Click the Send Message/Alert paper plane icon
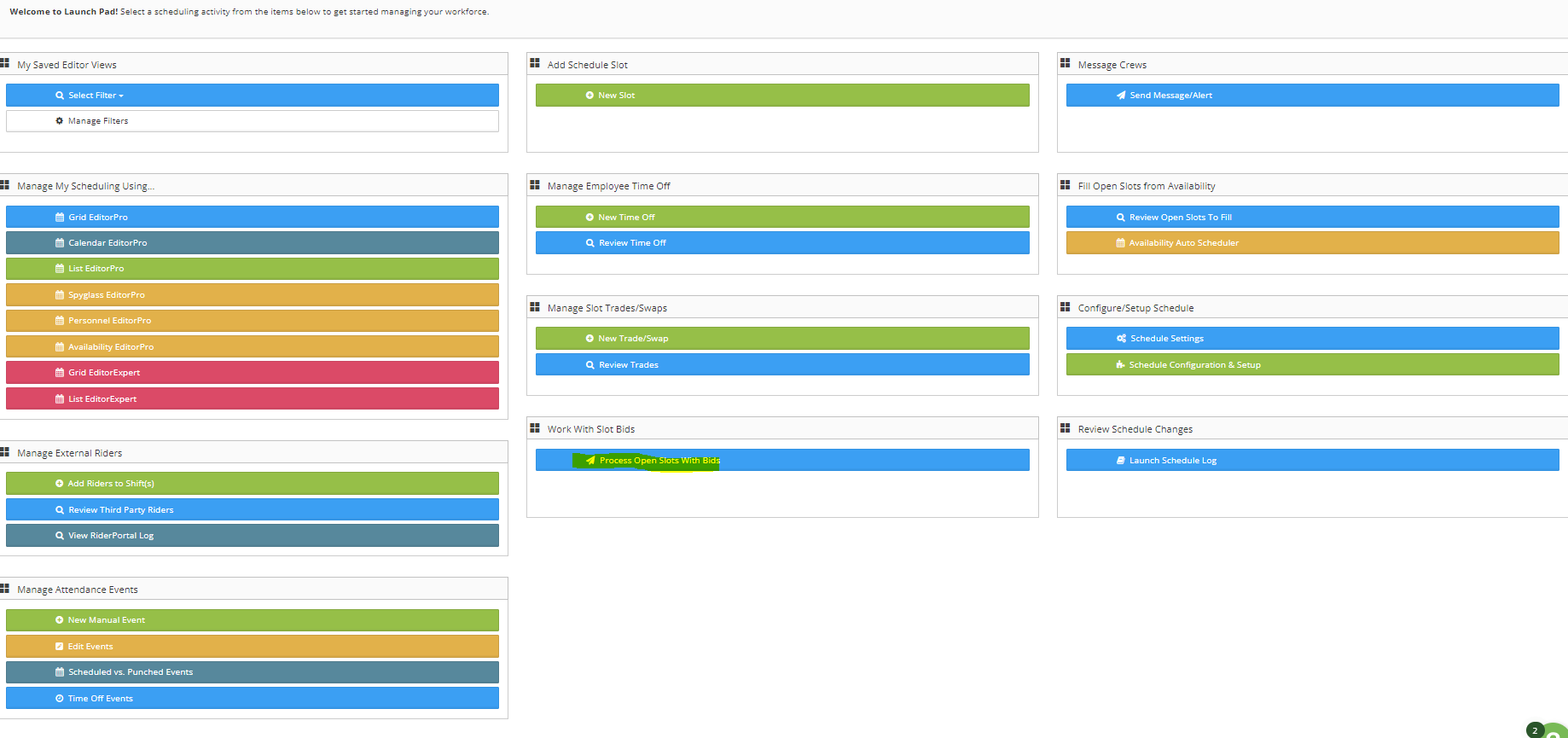Screen dimensions: 1568x738 coord(1121,96)
